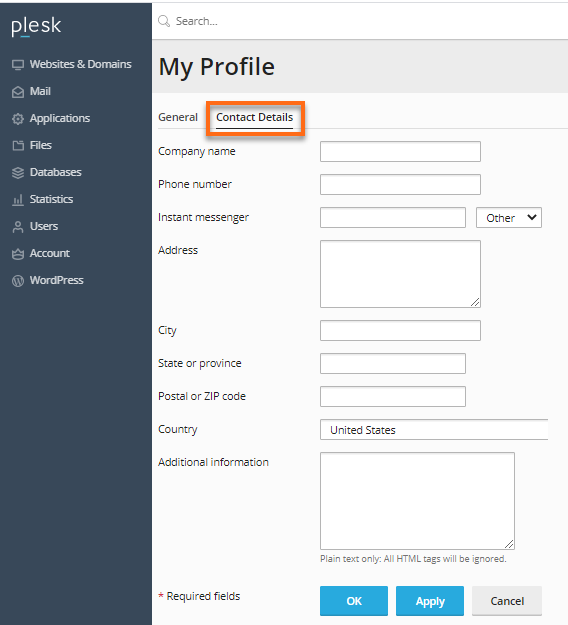Screen dimensions: 568x625
Task: Click the 'Instant messenger' label
Action: (203, 217)
